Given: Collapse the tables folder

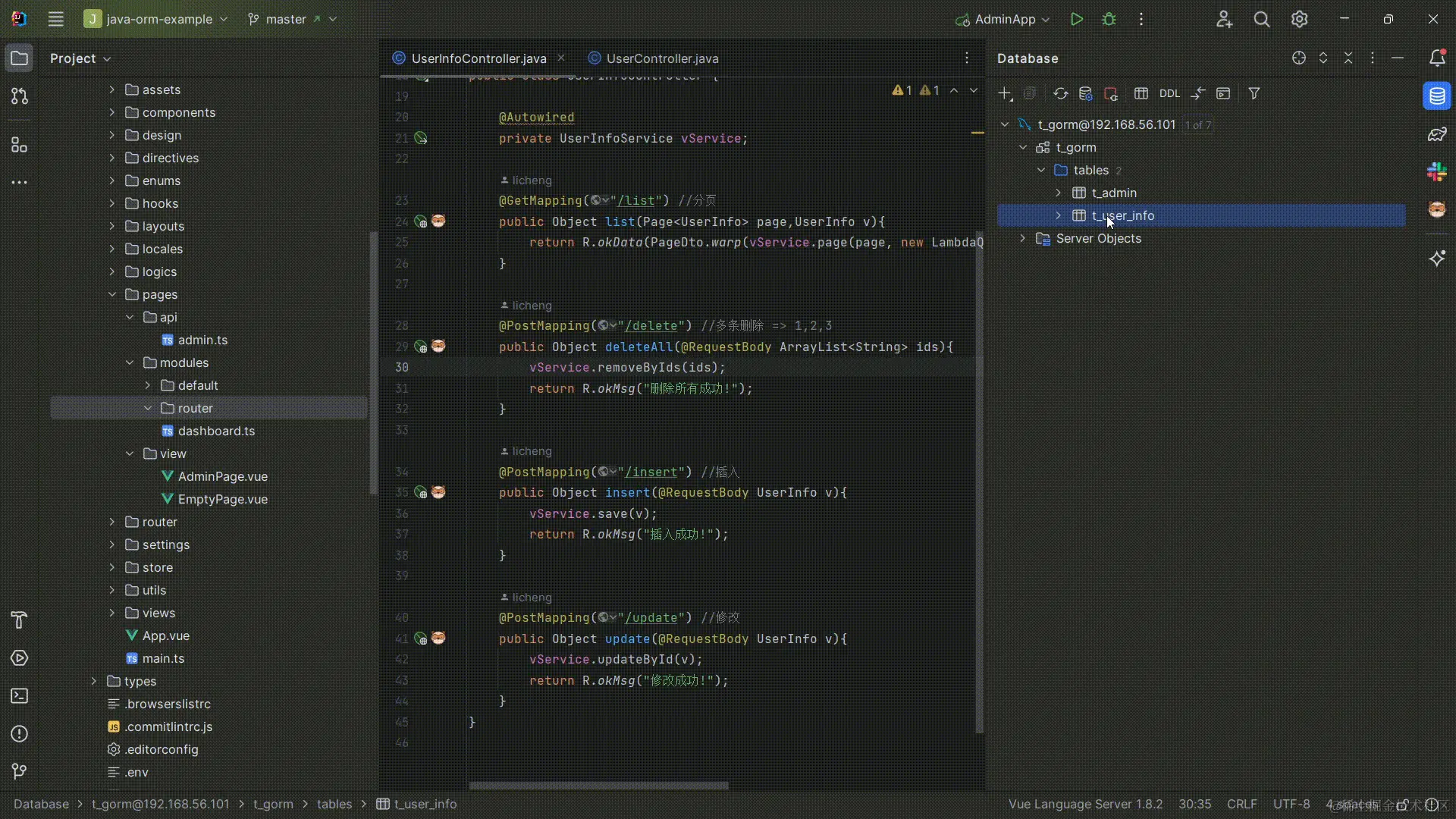Looking at the screenshot, I should point(1042,171).
